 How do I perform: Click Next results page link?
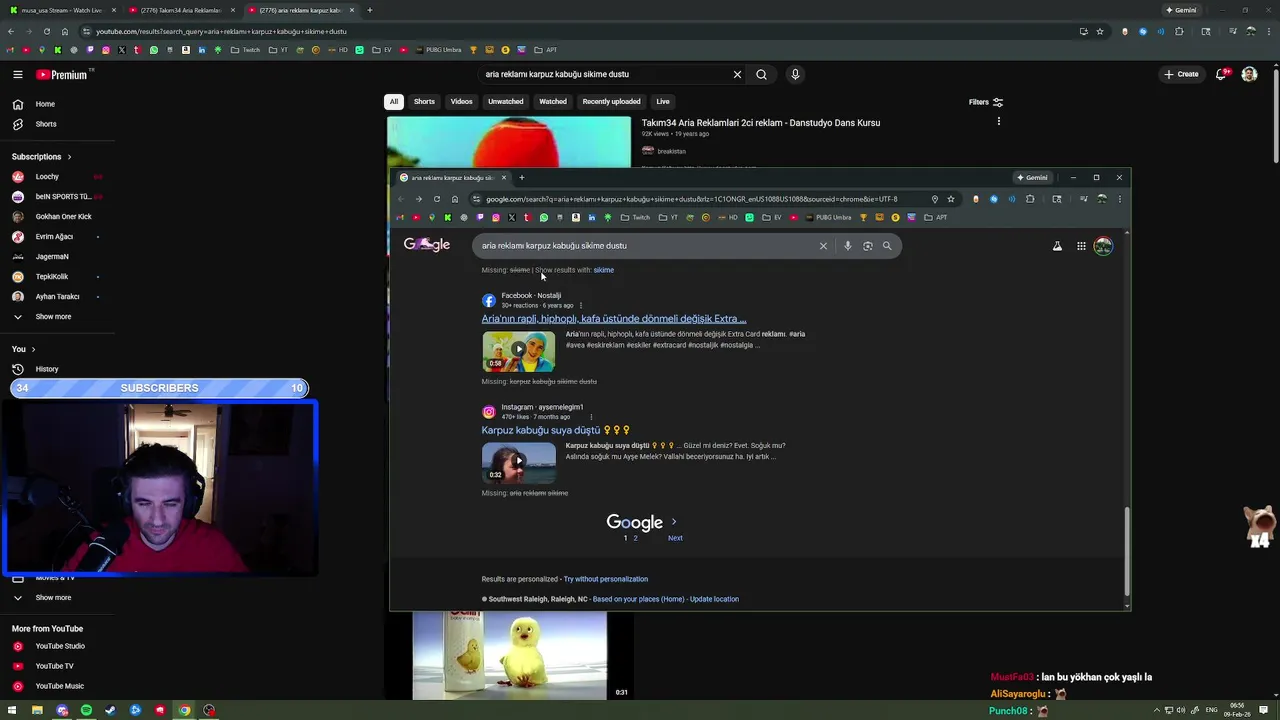coord(675,538)
